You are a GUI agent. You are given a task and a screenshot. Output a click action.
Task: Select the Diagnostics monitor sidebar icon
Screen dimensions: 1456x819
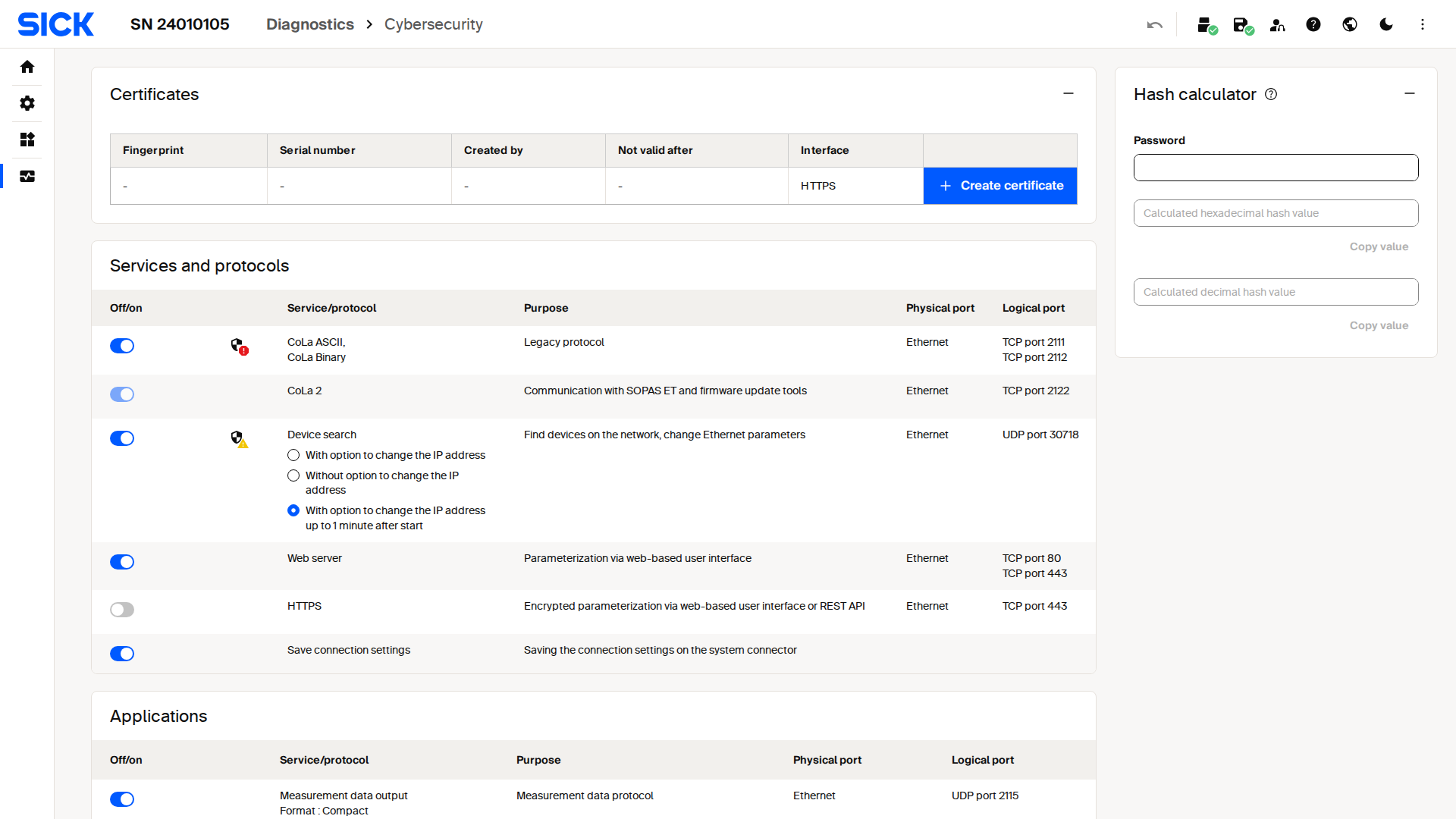[27, 176]
